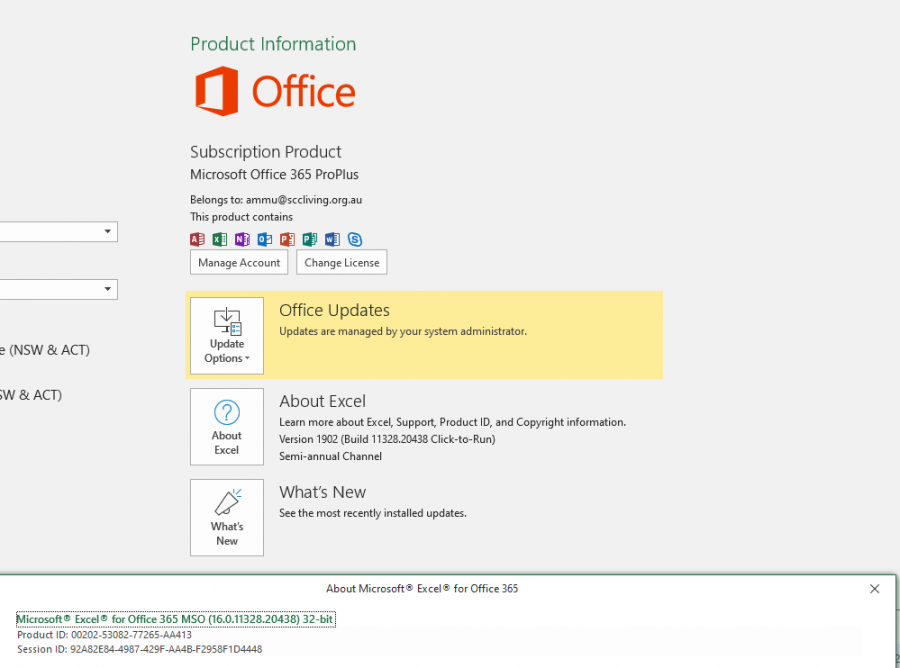Expand the upper dropdown on the left
Viewport: 900px width, 668px height.
107,231
